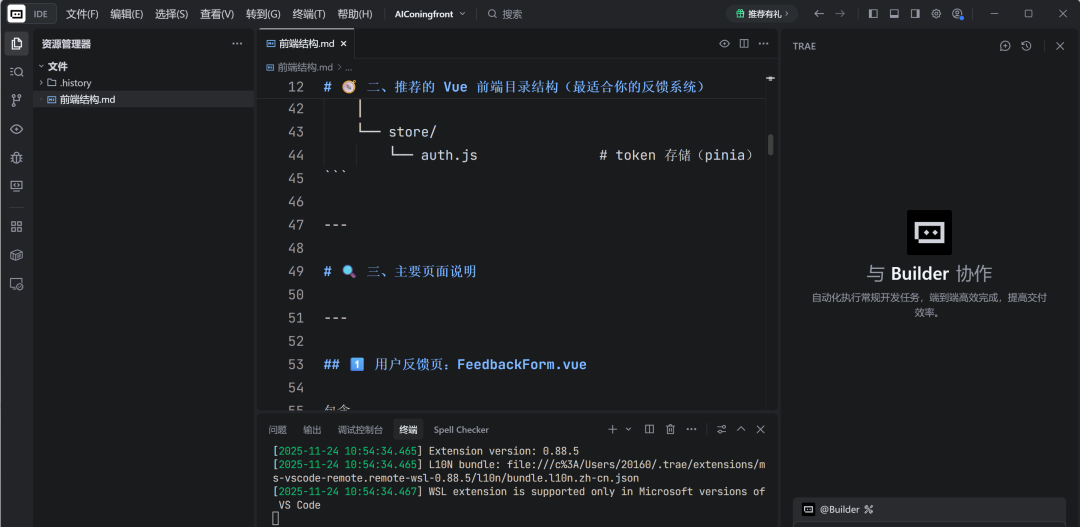The image size is (1080, 527).
Task: Close the 前端结构.md editor tab
Action: [x=344, y=43]
